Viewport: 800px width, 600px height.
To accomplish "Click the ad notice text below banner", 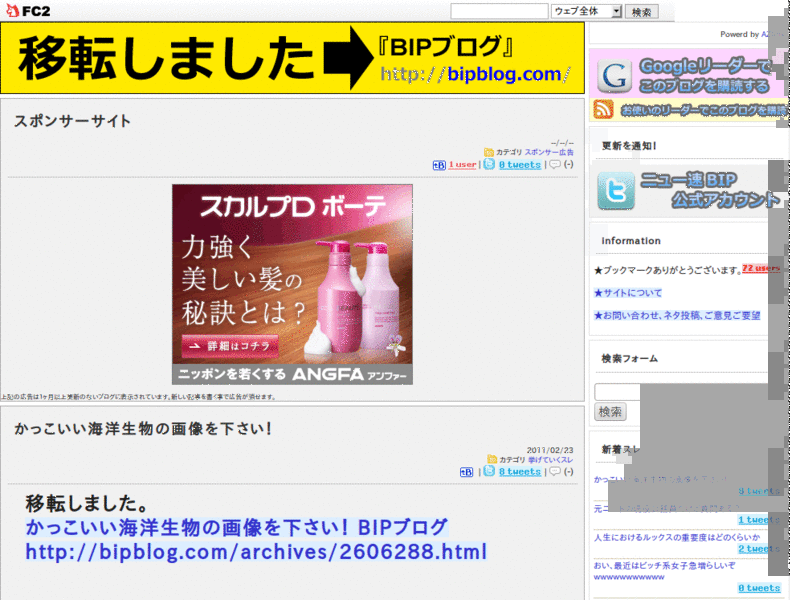I will coord(138,396).
